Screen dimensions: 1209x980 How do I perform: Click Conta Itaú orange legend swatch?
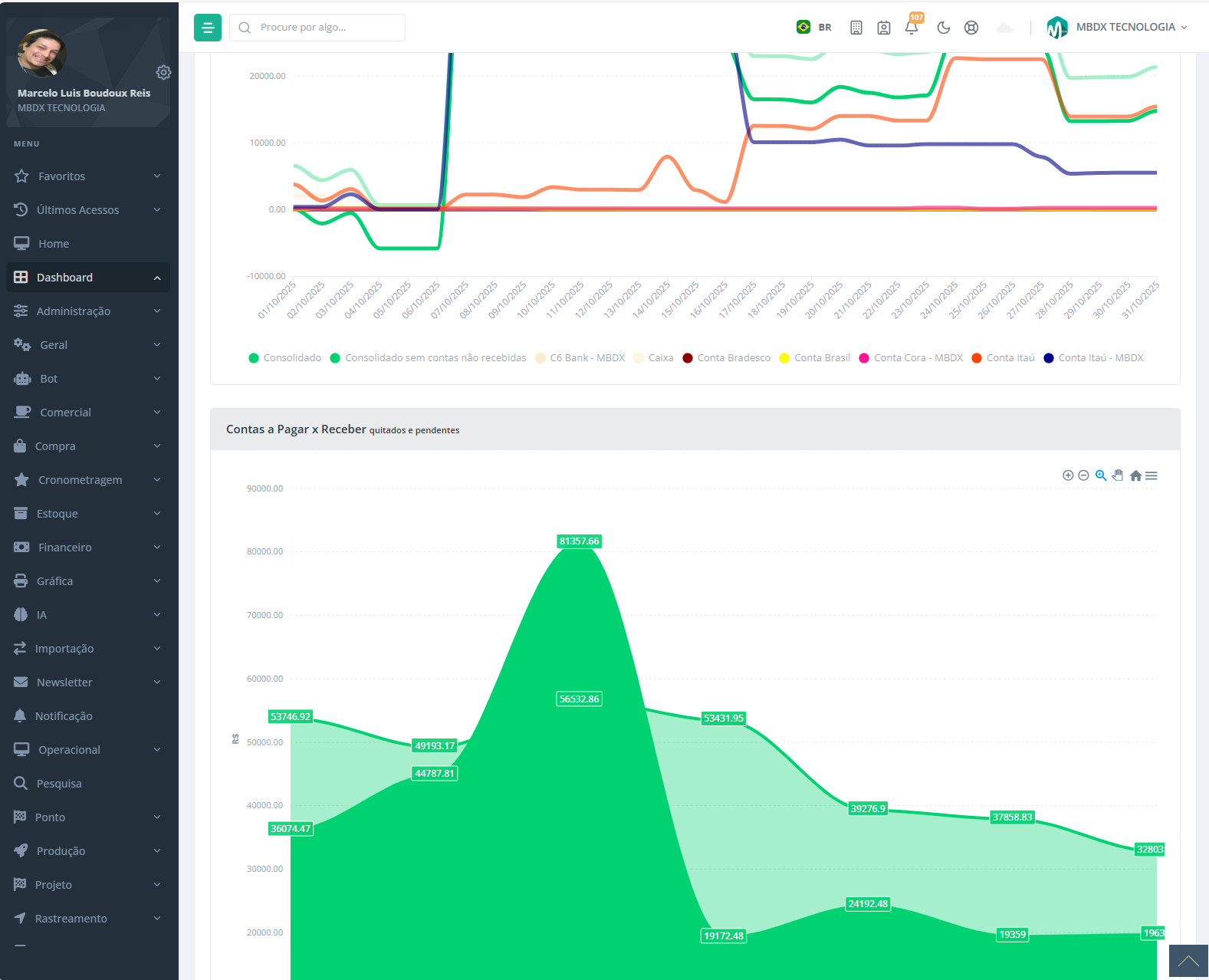click(x=977, y=358)
